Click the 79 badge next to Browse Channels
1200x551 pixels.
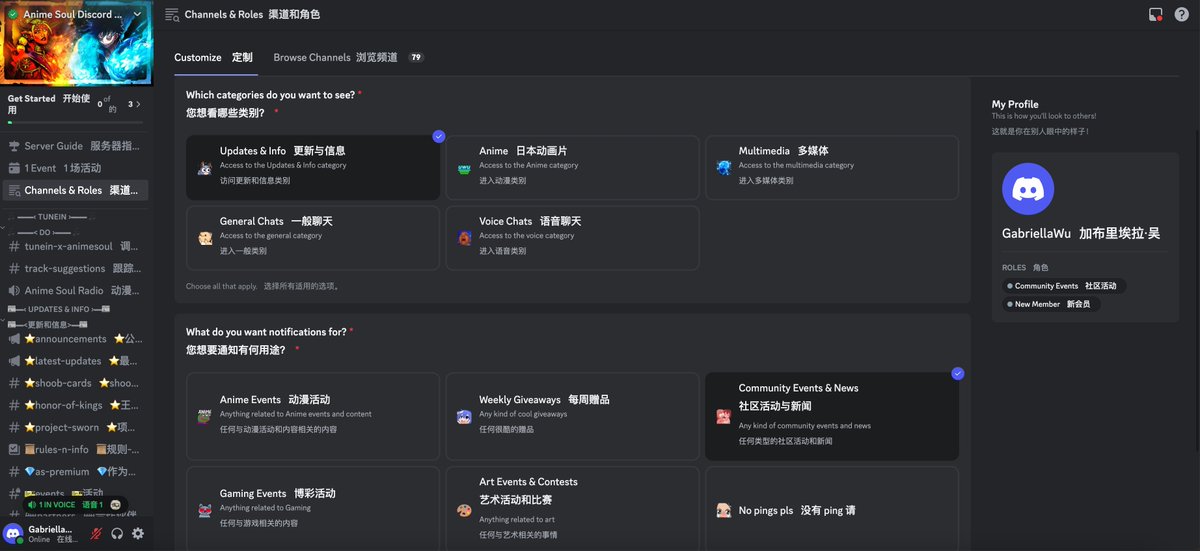(x=416, y=58)
